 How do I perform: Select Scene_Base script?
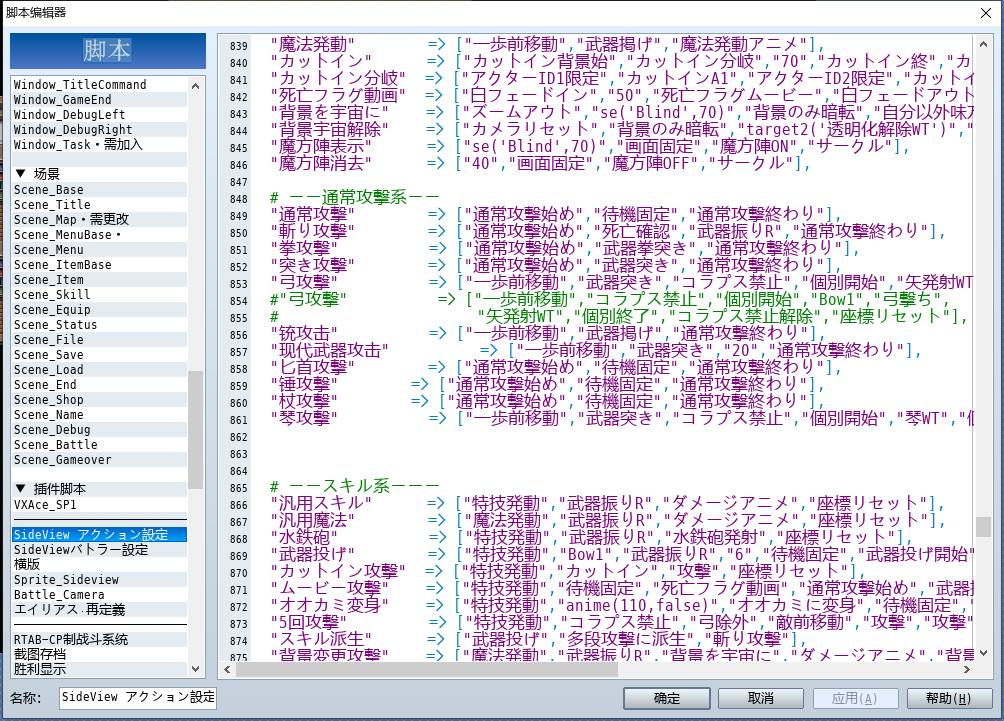tap(99, 190)
